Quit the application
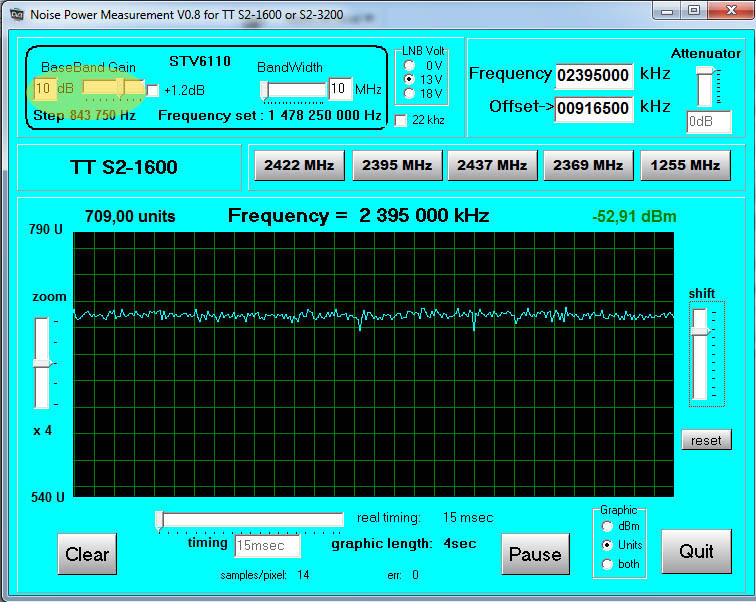 pos(696,551)
